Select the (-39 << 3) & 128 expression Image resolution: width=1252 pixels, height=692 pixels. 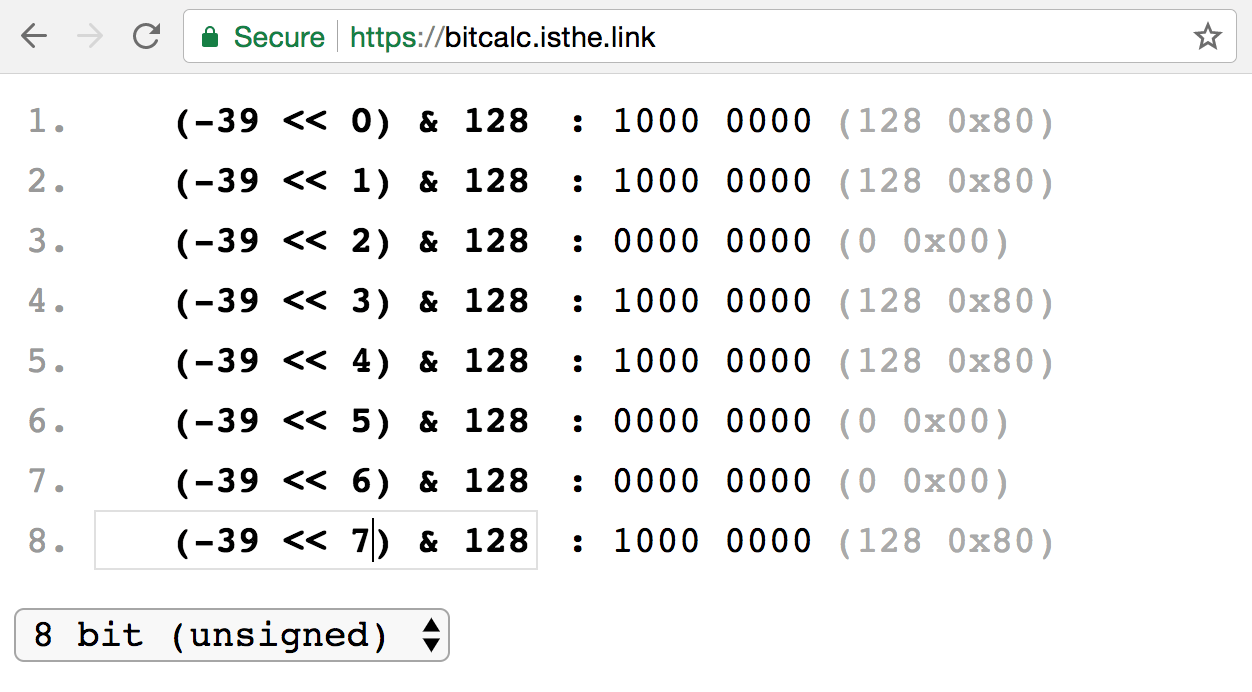(x=352, y=301)
